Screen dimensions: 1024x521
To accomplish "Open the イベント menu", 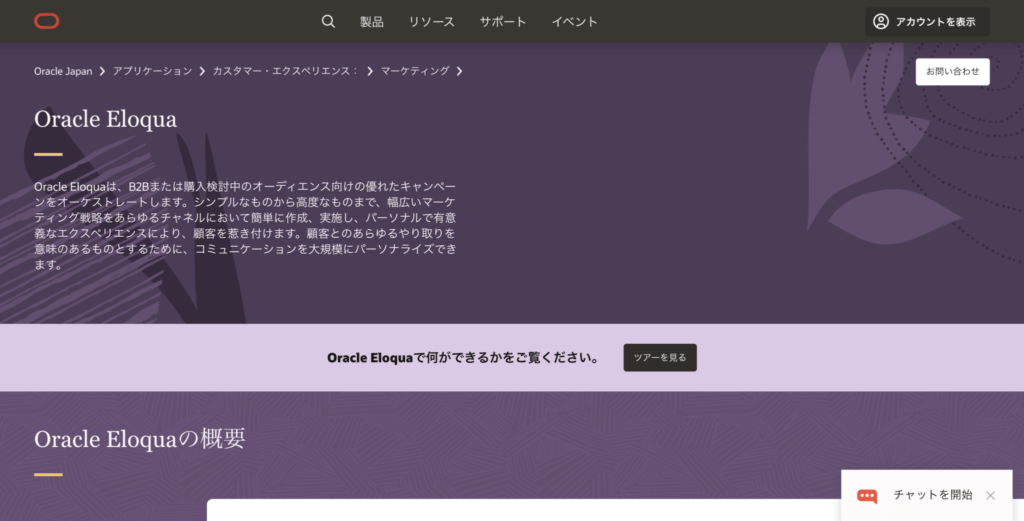I will point(575,22).
